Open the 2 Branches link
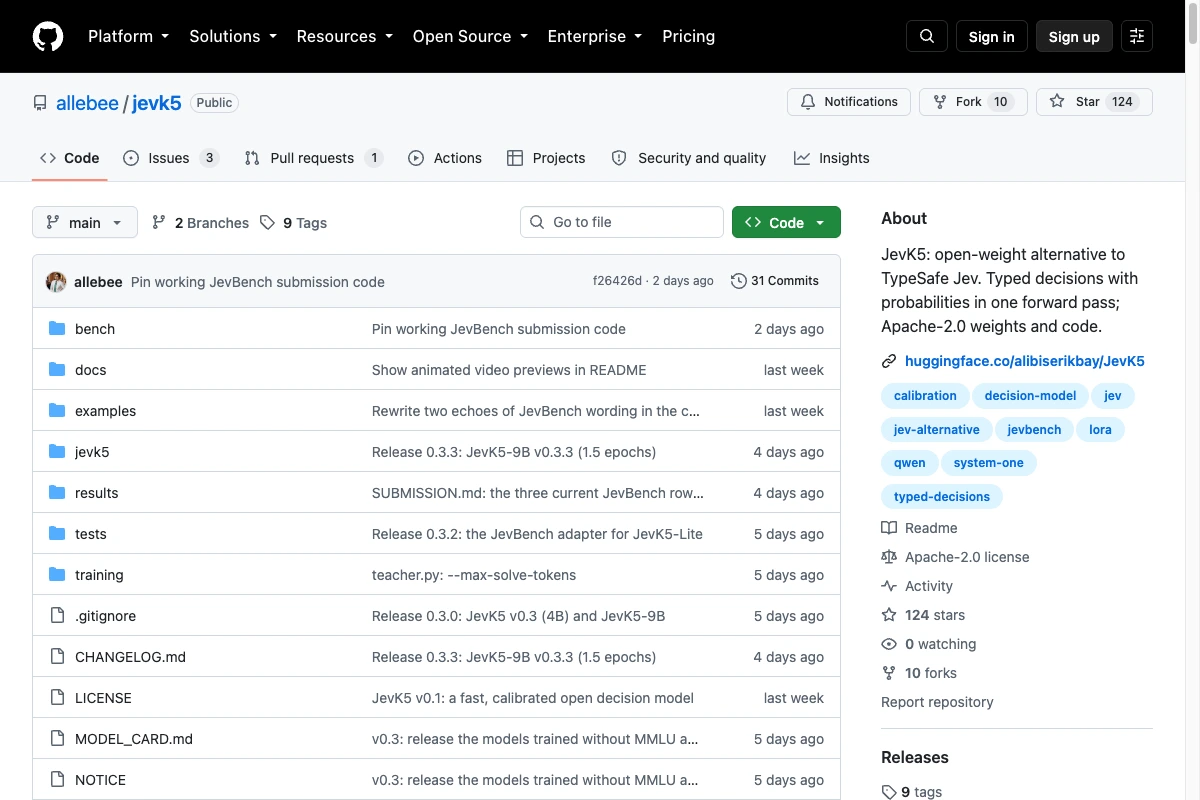Image resolution: width=1200 pixels, height=800 pixels. pyautogui.click(x=200, y=223)
